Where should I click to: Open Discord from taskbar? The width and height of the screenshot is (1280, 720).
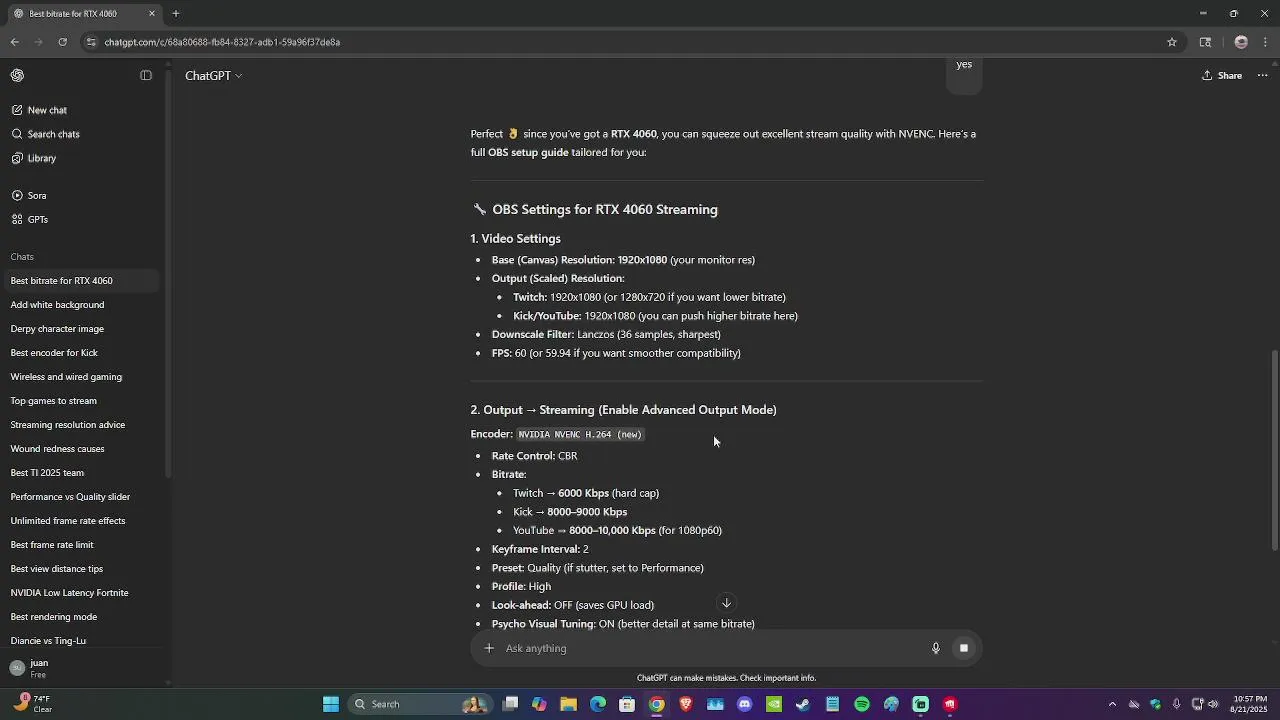click(744, 704)
